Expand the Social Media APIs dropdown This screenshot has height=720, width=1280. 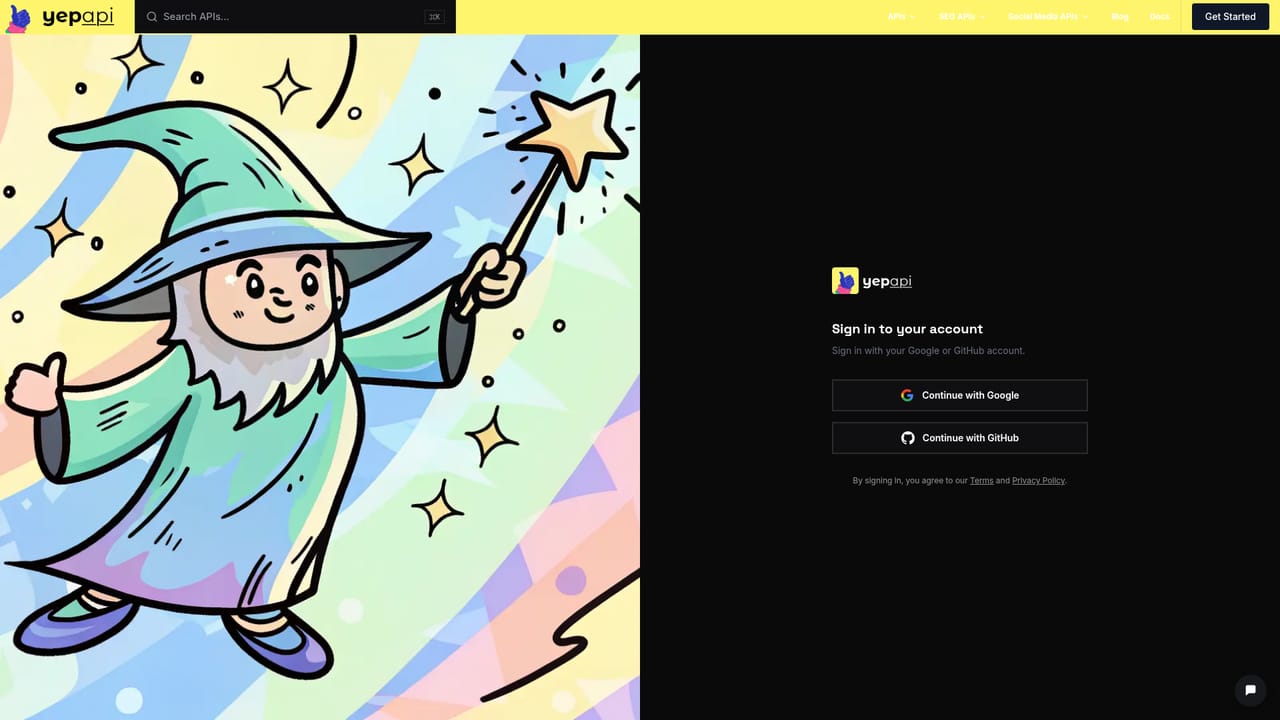[1048, 17]
